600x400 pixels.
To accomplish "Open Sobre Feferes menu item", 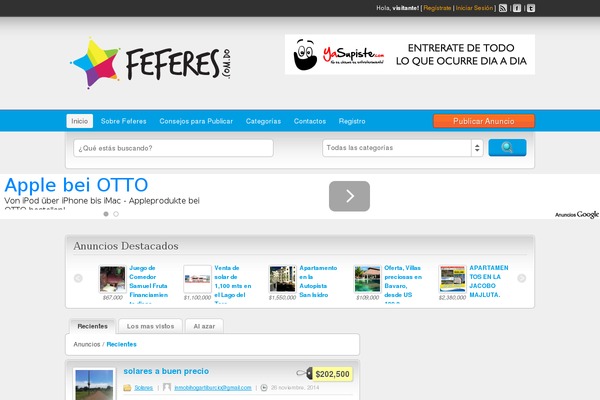I will point(124,121).
